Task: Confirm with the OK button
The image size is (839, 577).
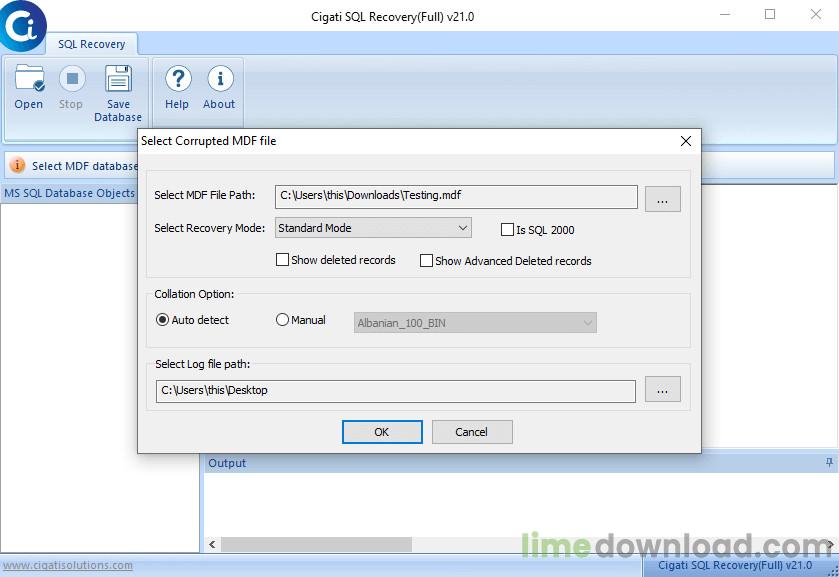Action: pyautogui.click(x=382, y=432)
